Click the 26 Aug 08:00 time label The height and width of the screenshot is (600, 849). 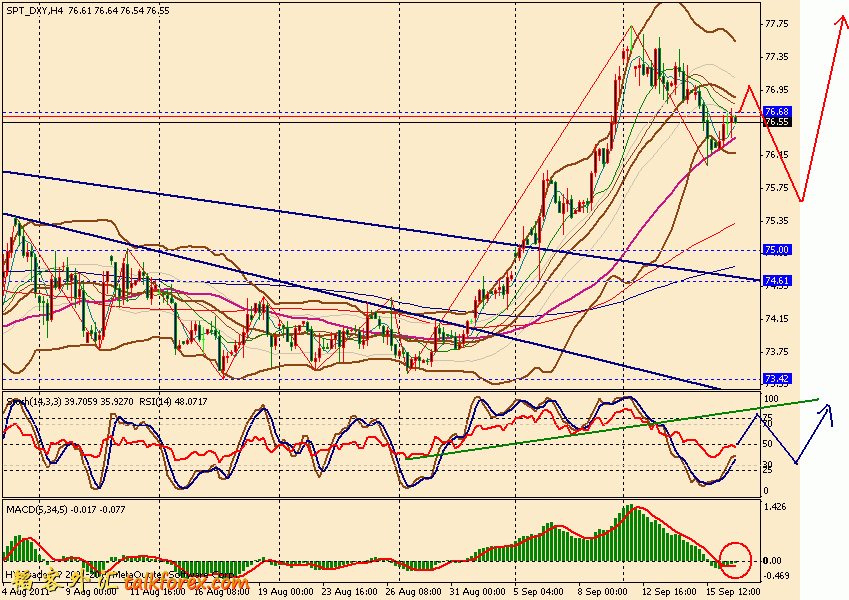[413, 591]
